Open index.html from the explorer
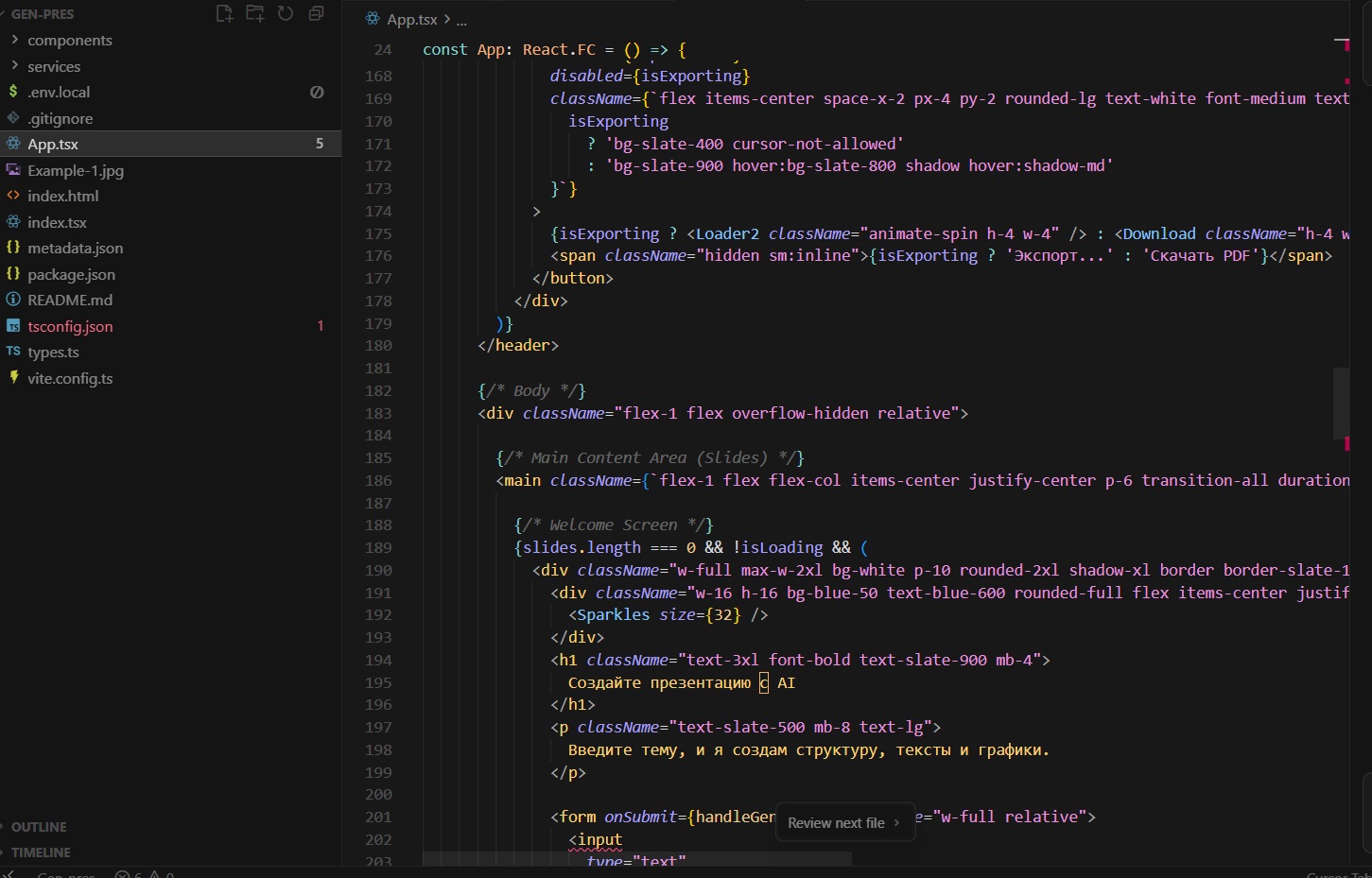 pyautogui.click(x=62, y=196)
